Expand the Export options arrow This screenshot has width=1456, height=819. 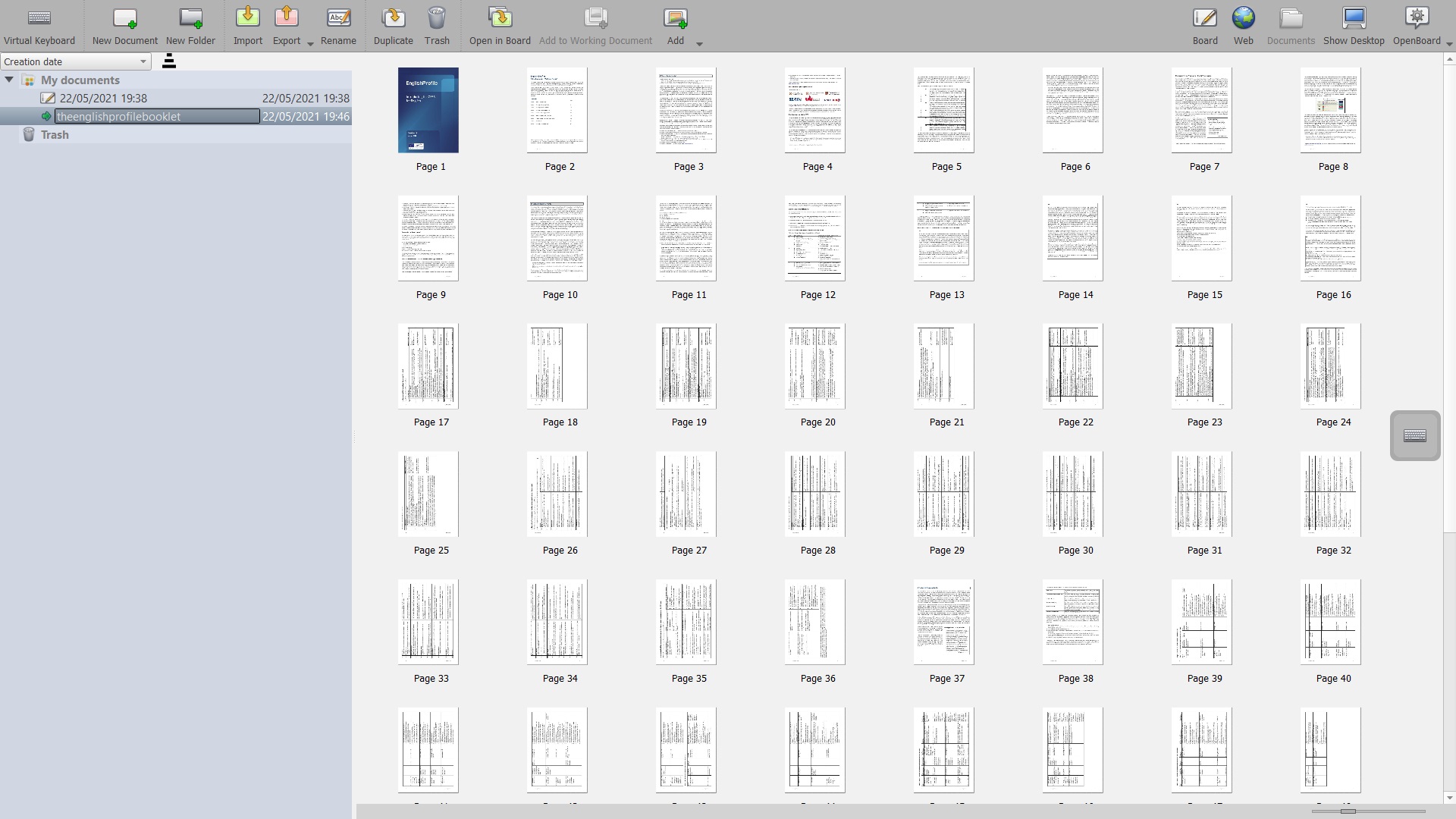310,43
